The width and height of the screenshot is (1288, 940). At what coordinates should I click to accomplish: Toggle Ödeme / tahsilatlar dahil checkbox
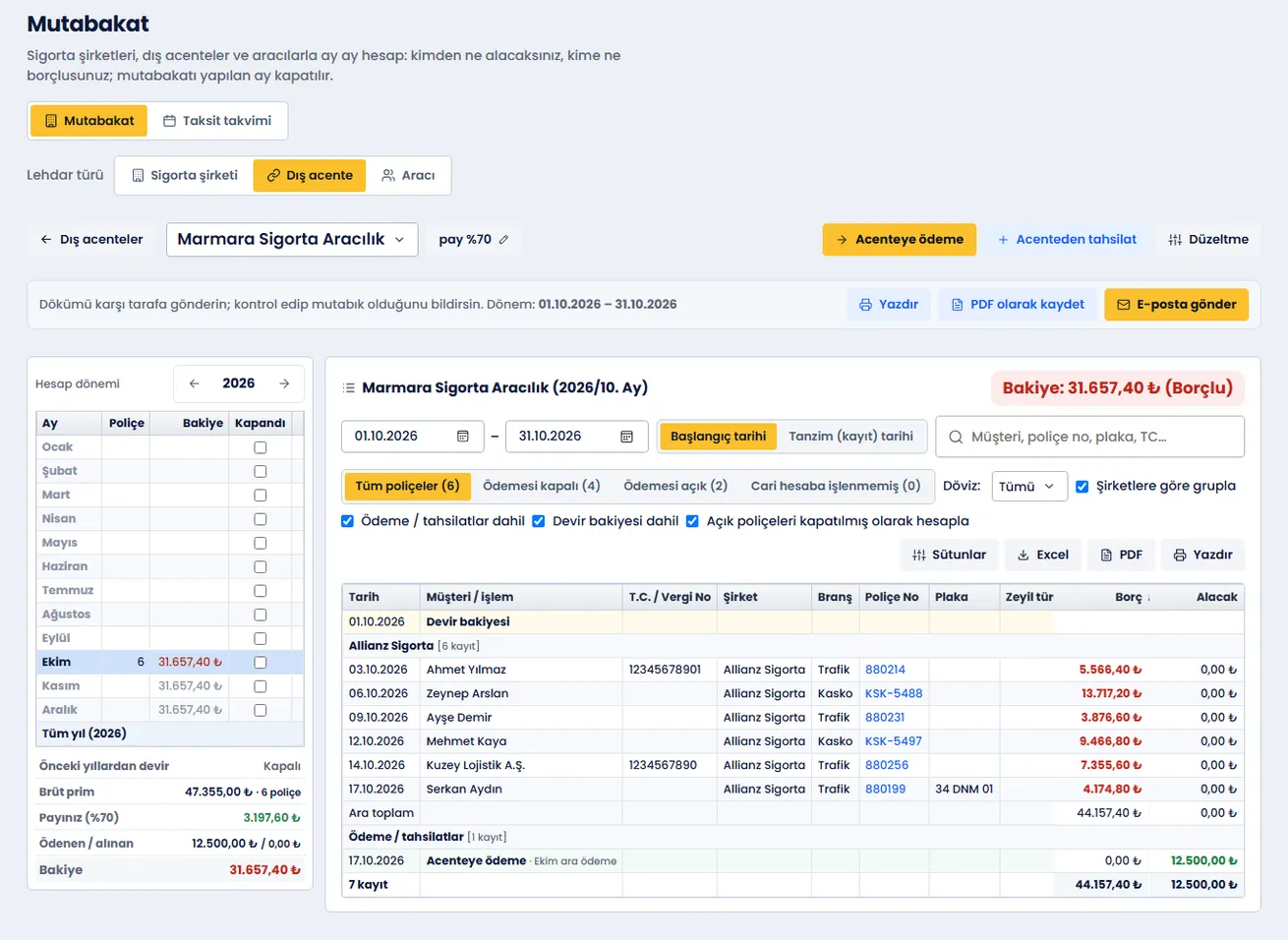point(347,521)
